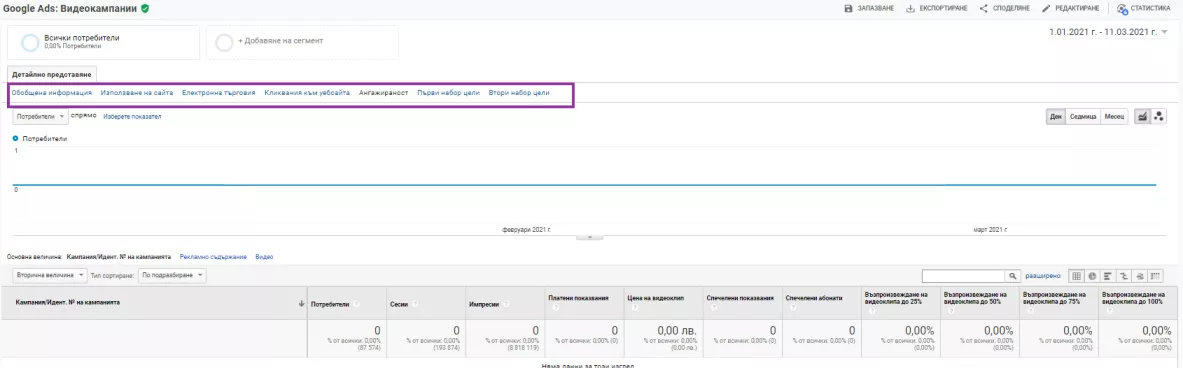1183x368 pixels.
Task: Open the Потребители metric dropdown
Action: click(40, 117)
